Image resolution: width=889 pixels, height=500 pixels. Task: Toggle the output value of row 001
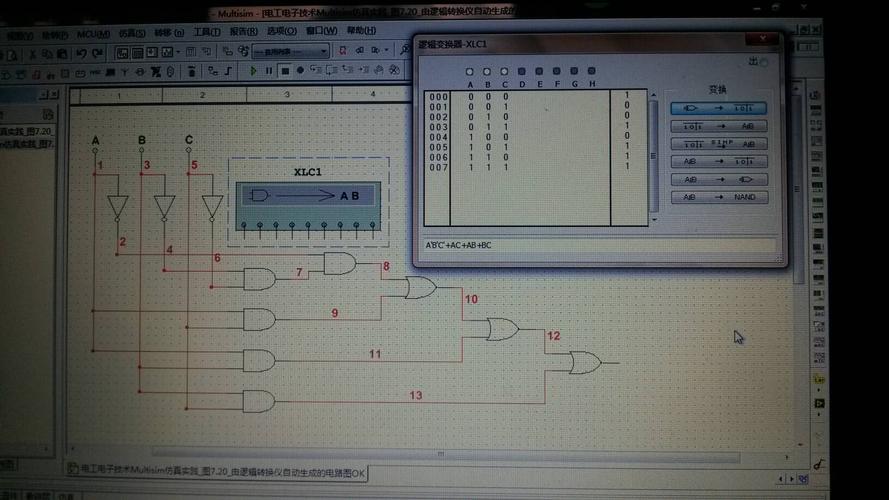tap(627, 105)
